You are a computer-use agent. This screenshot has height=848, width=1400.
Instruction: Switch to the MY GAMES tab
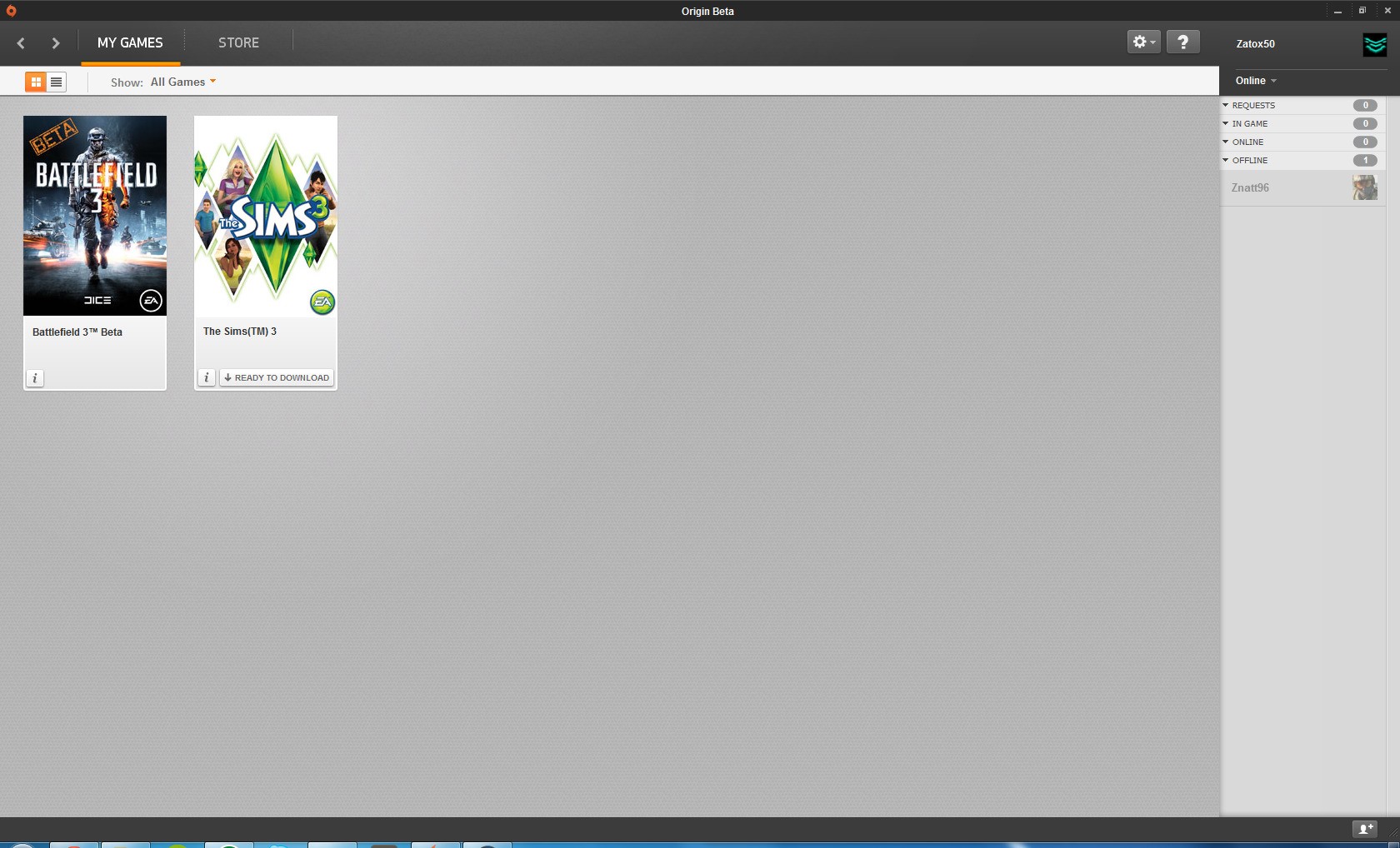coord(130,42)
